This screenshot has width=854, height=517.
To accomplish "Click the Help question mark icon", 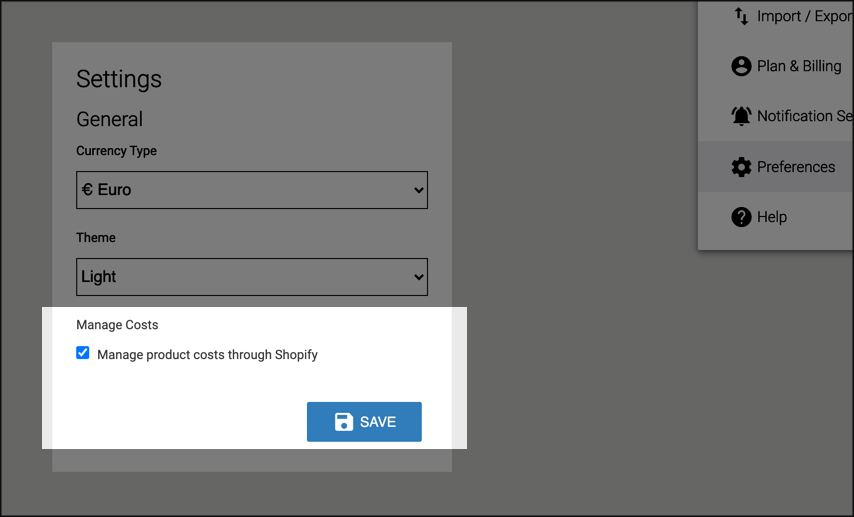I will 741,217.
